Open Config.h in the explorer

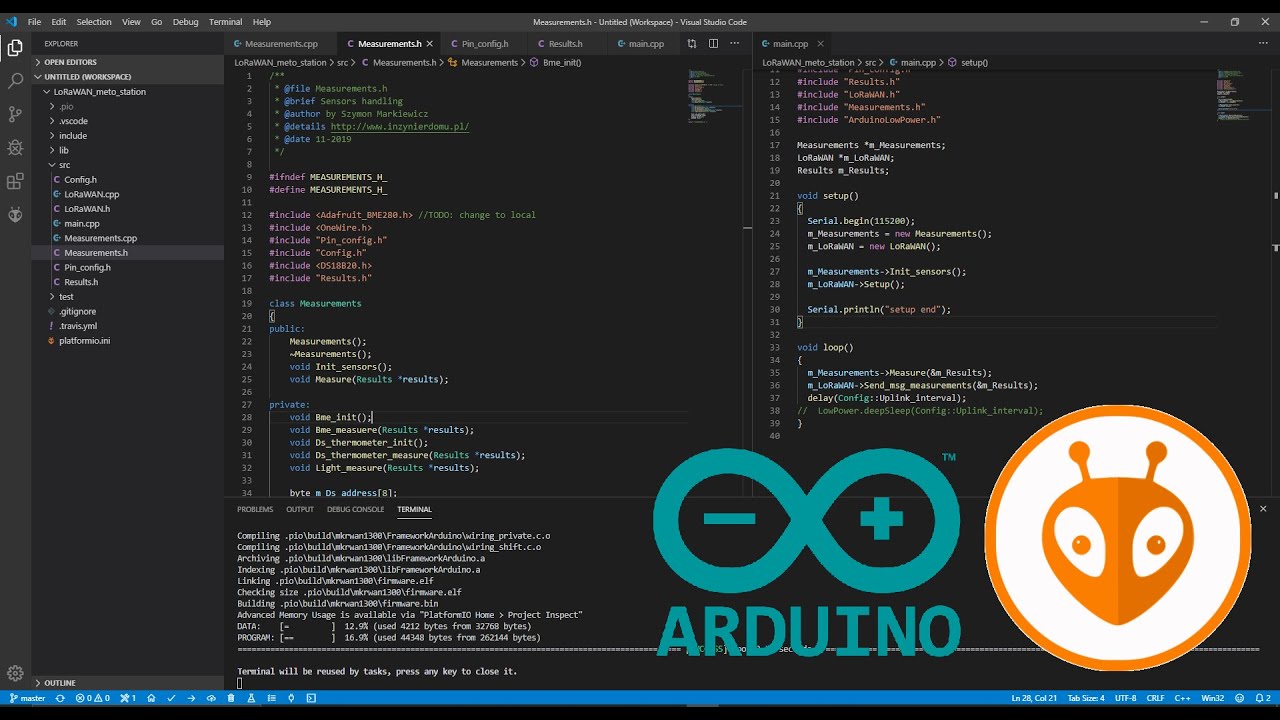point(128,180)
